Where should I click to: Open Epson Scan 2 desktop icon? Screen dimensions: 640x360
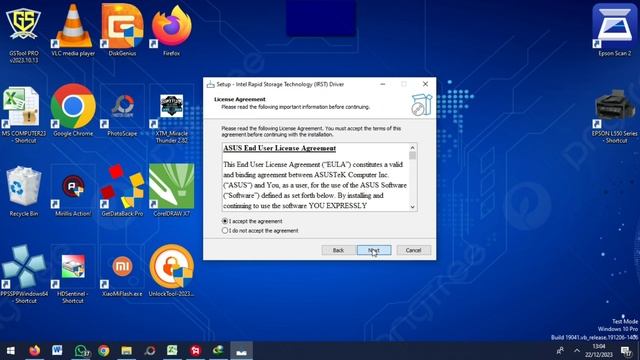(614, 29)
